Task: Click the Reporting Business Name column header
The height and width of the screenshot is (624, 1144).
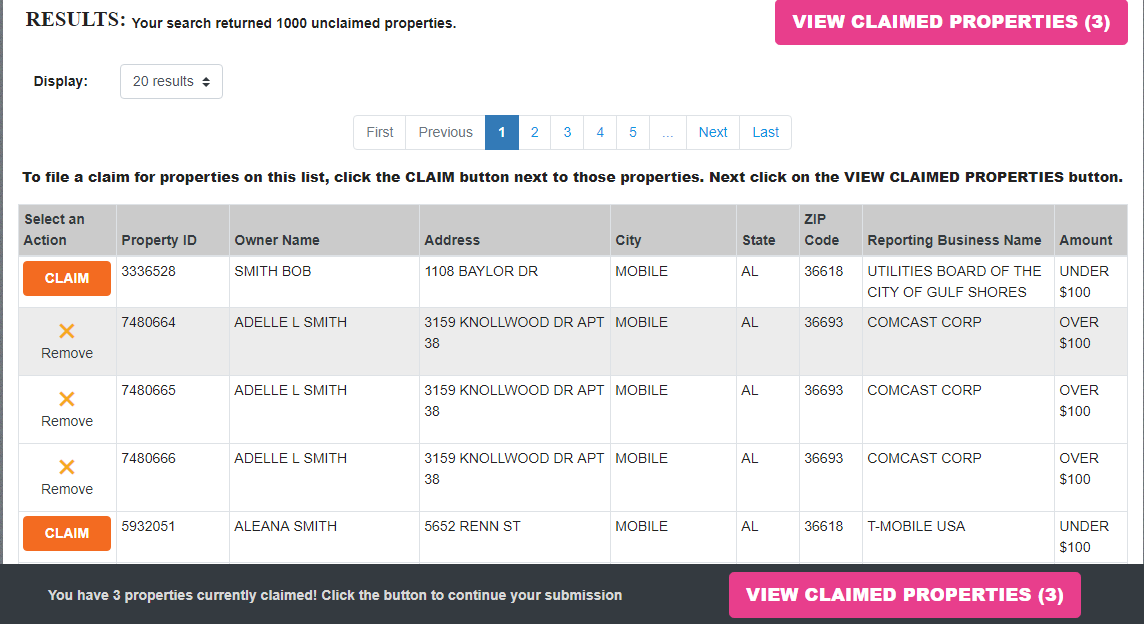Action: [954, 240]
